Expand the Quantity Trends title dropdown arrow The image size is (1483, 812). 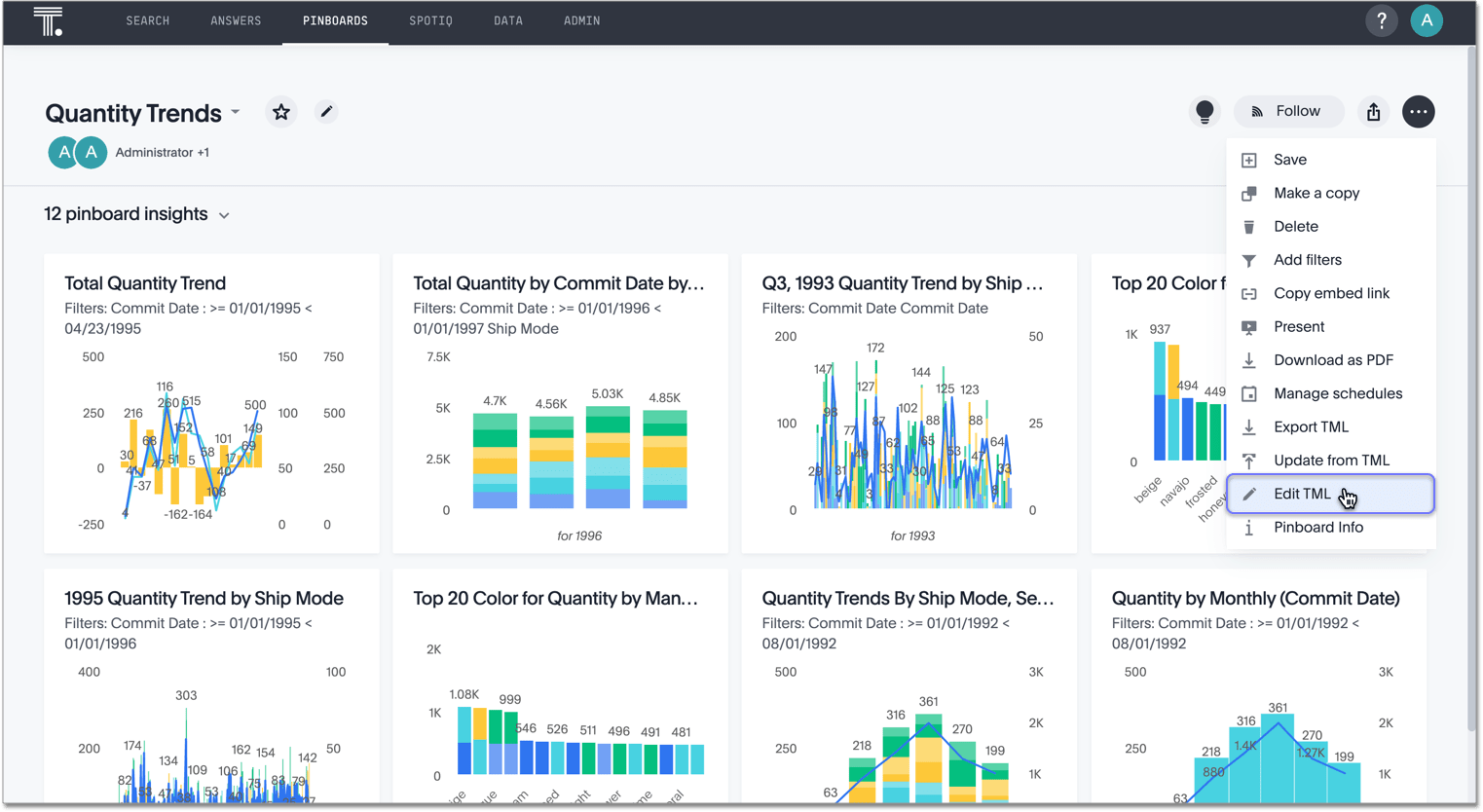click(236, 113)
